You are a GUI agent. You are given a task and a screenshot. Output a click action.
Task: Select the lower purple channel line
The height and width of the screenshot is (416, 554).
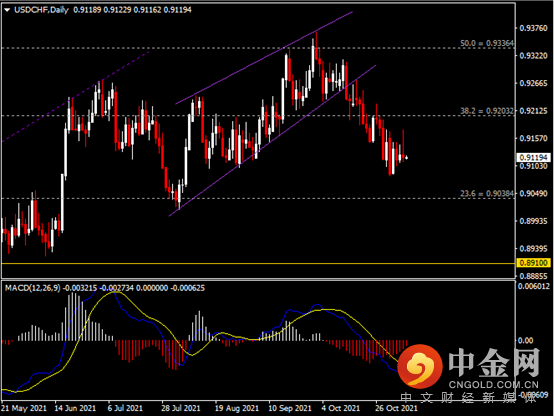pyautogui.click(x=272, y=141)
